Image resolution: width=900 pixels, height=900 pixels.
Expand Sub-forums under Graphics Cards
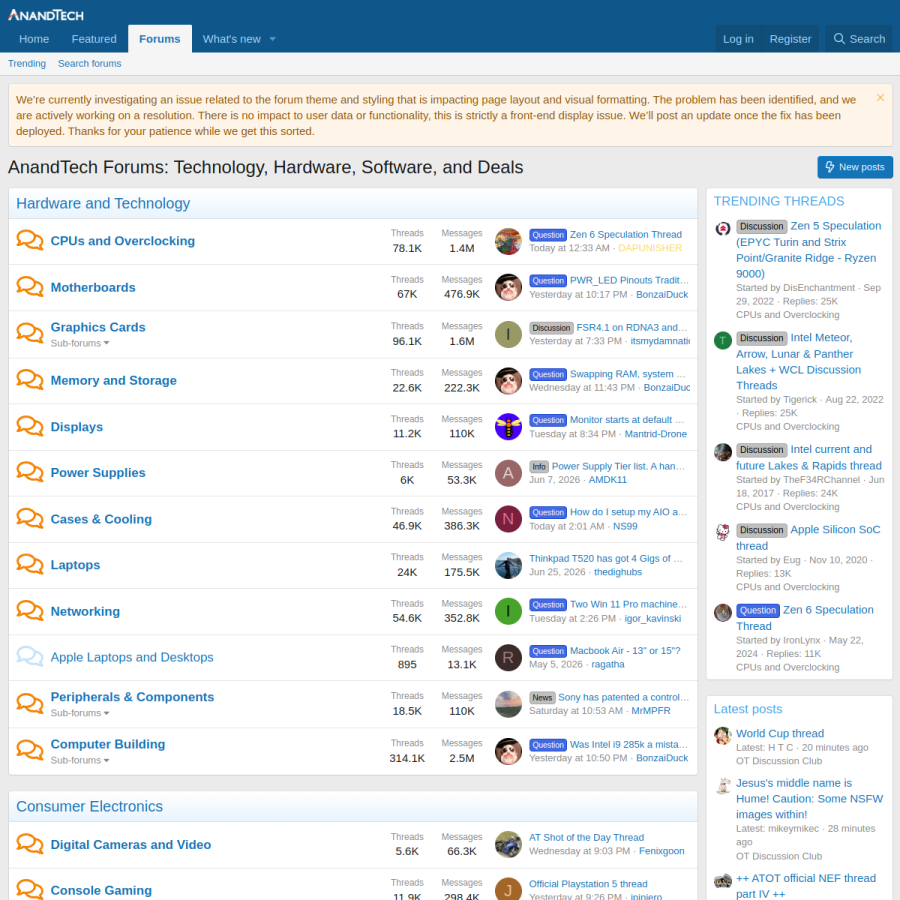point(80,343)
